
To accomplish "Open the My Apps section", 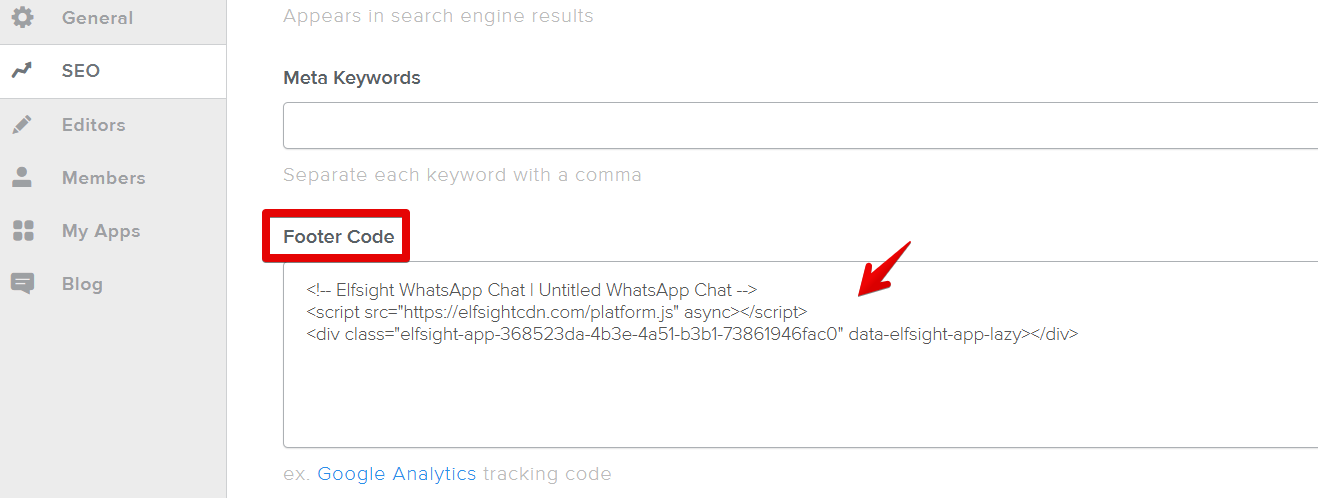I will click(101, 231).
